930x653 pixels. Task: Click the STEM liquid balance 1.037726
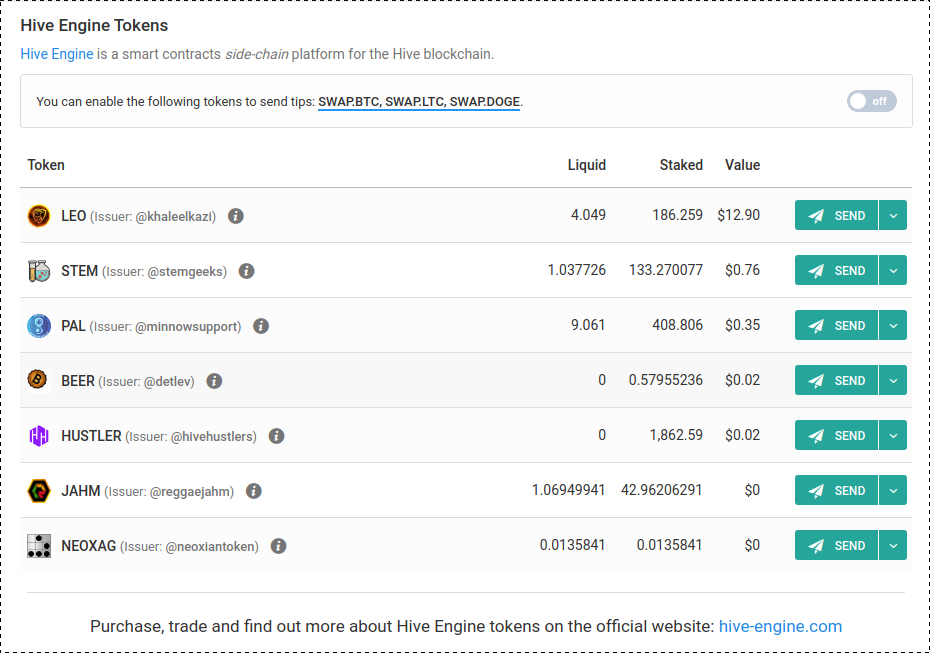click(x=577, y=270)
